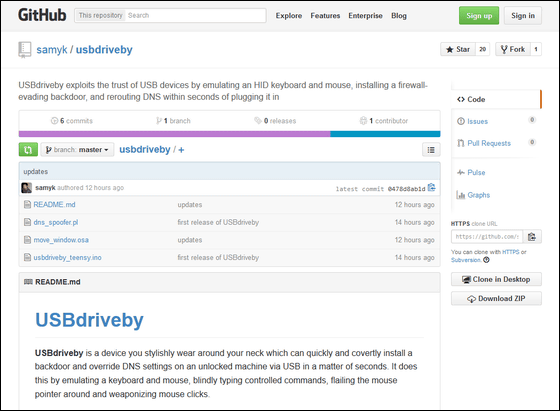Open the Explore menu item
Screen dimensions: 560x411
click(x=289, y=16)
